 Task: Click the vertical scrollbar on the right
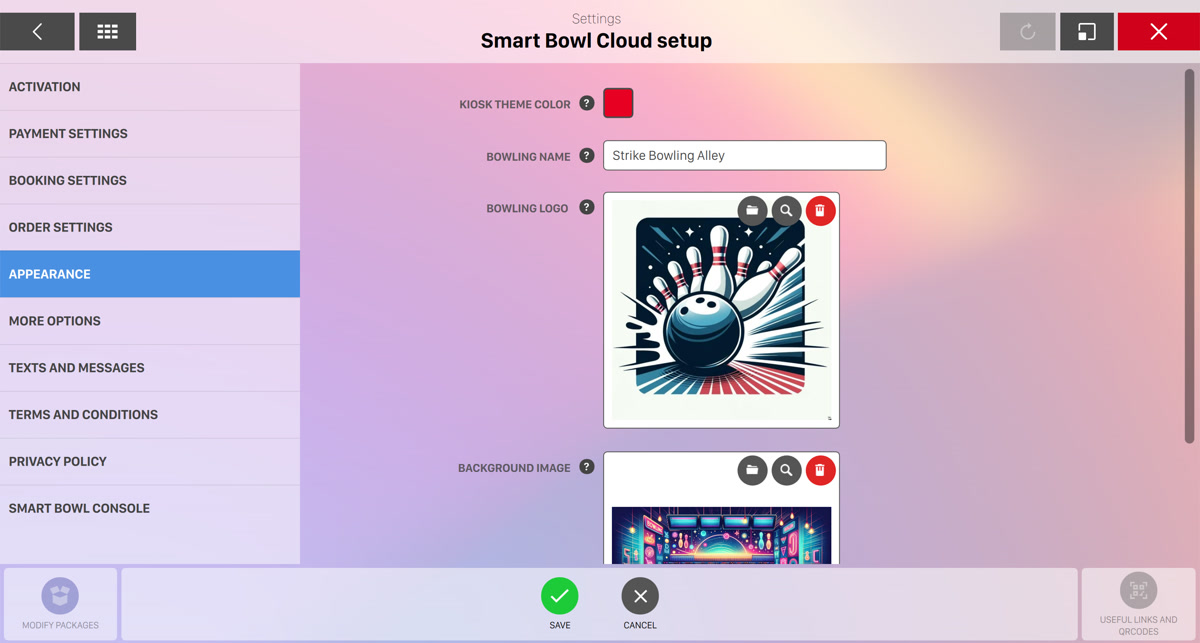[1189, 255]
